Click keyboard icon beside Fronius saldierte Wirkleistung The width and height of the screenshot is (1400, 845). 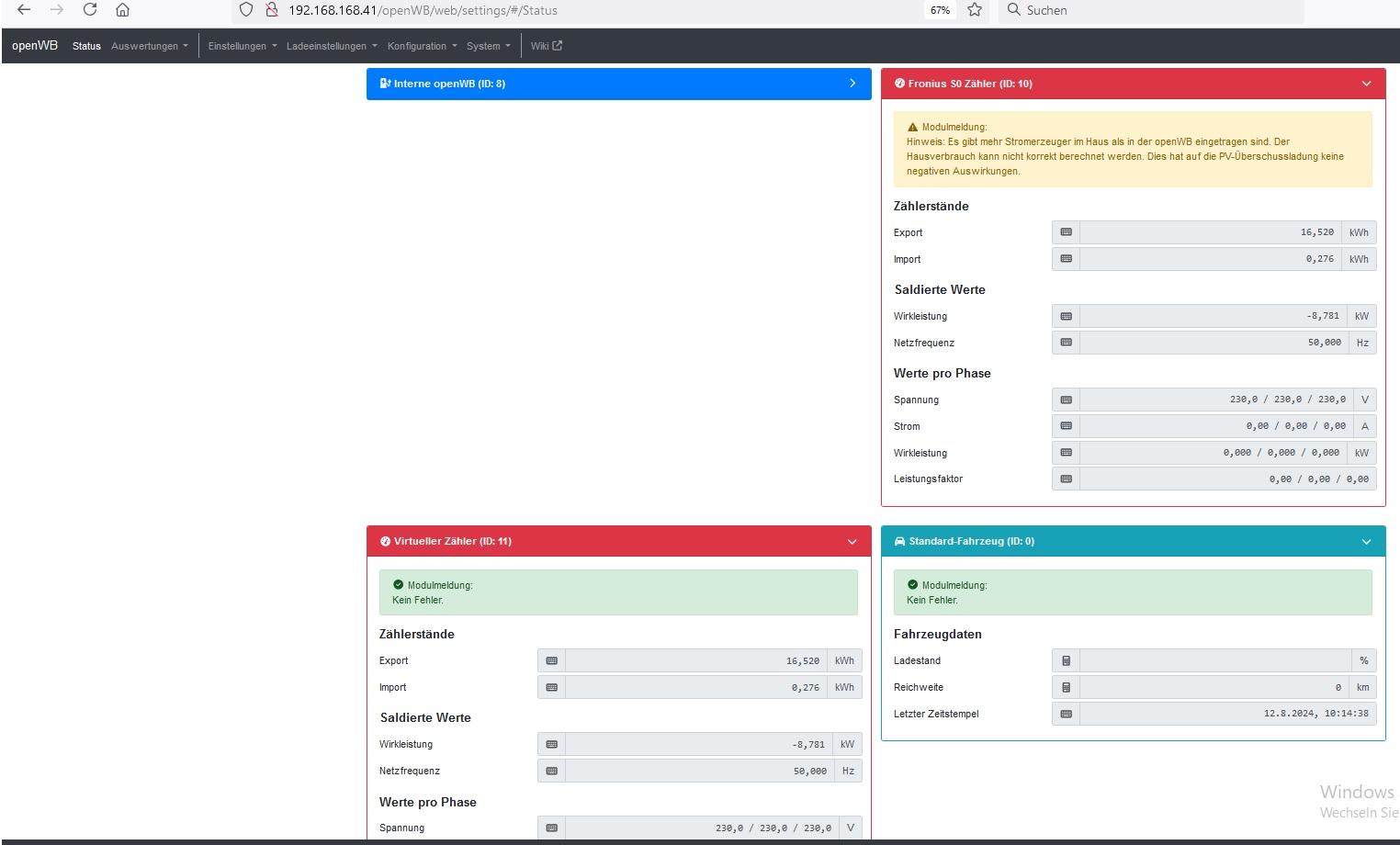coord(1066,316)
